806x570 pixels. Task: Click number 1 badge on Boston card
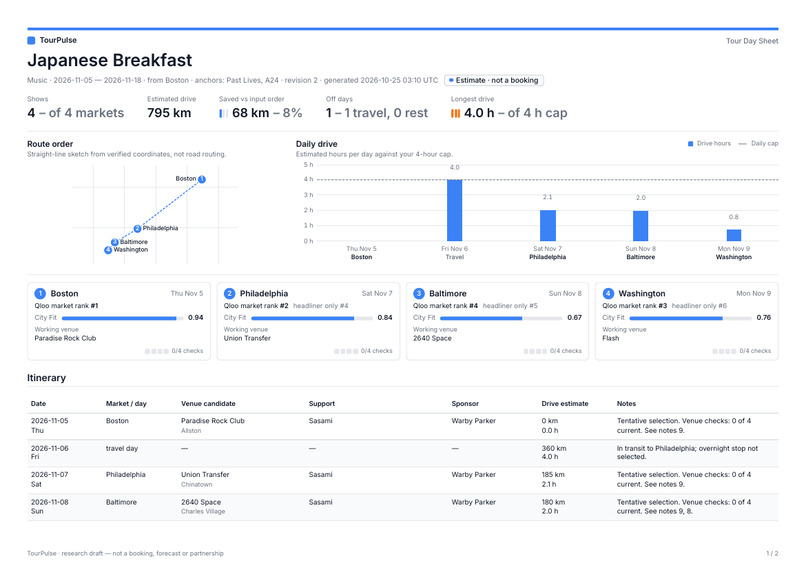click(40, 293)
